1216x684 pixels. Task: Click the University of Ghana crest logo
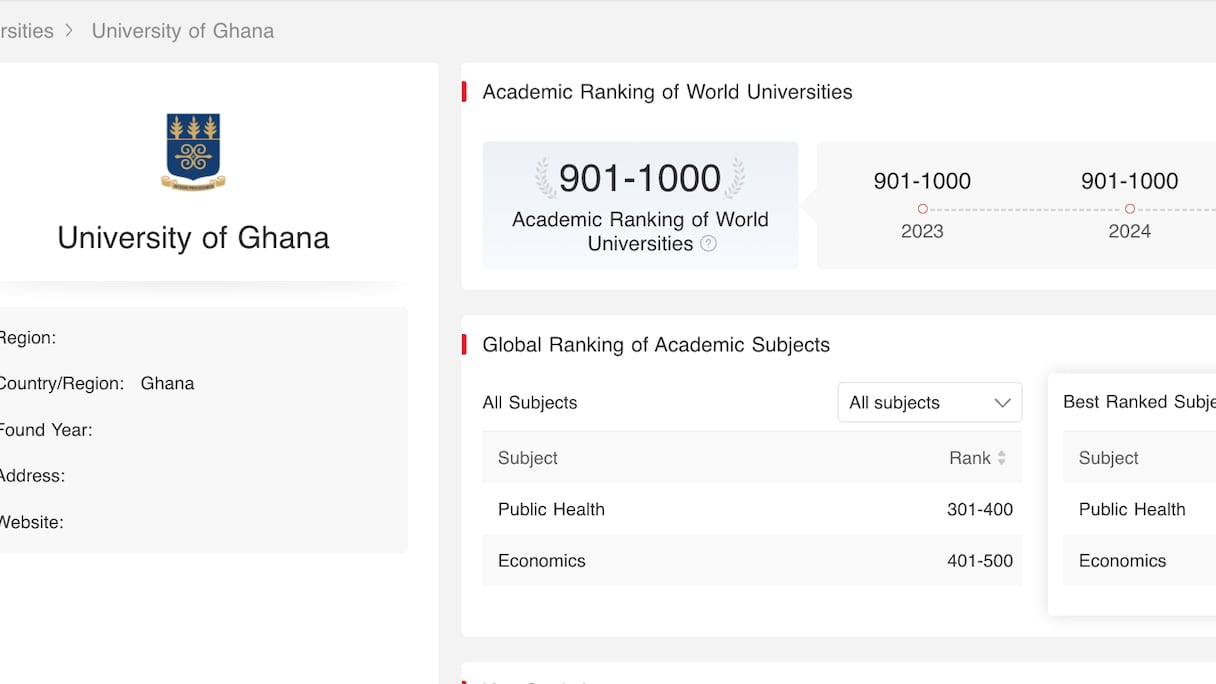click(x=193, y=151)
